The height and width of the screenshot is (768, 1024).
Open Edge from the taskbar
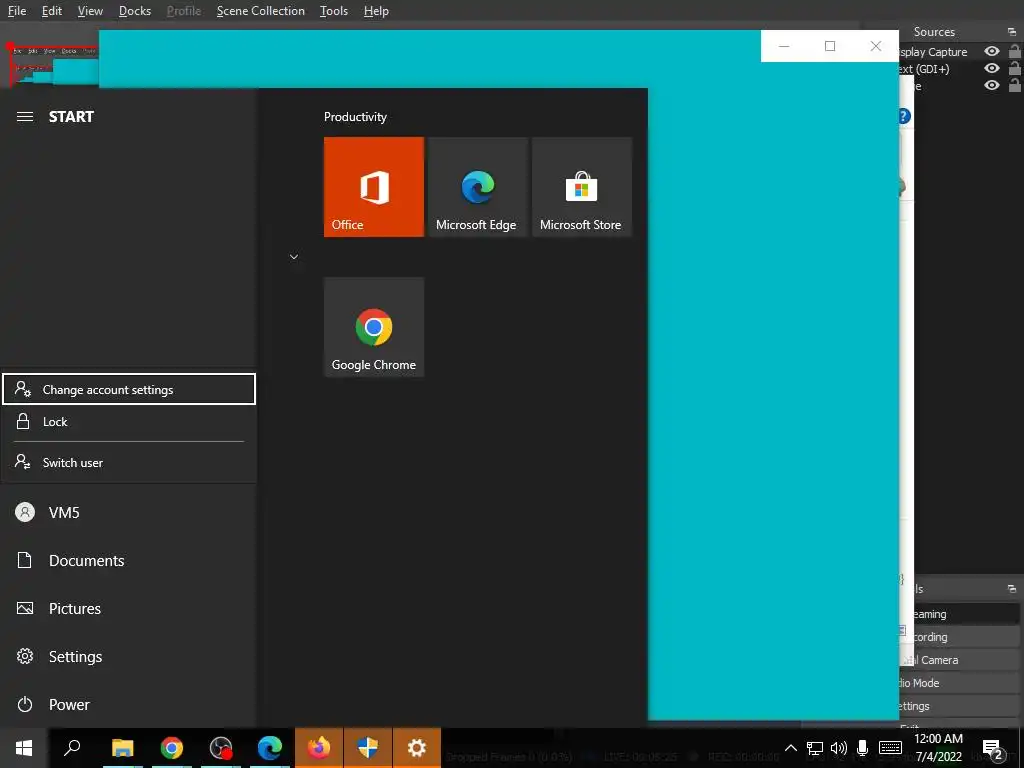(270, 748)
